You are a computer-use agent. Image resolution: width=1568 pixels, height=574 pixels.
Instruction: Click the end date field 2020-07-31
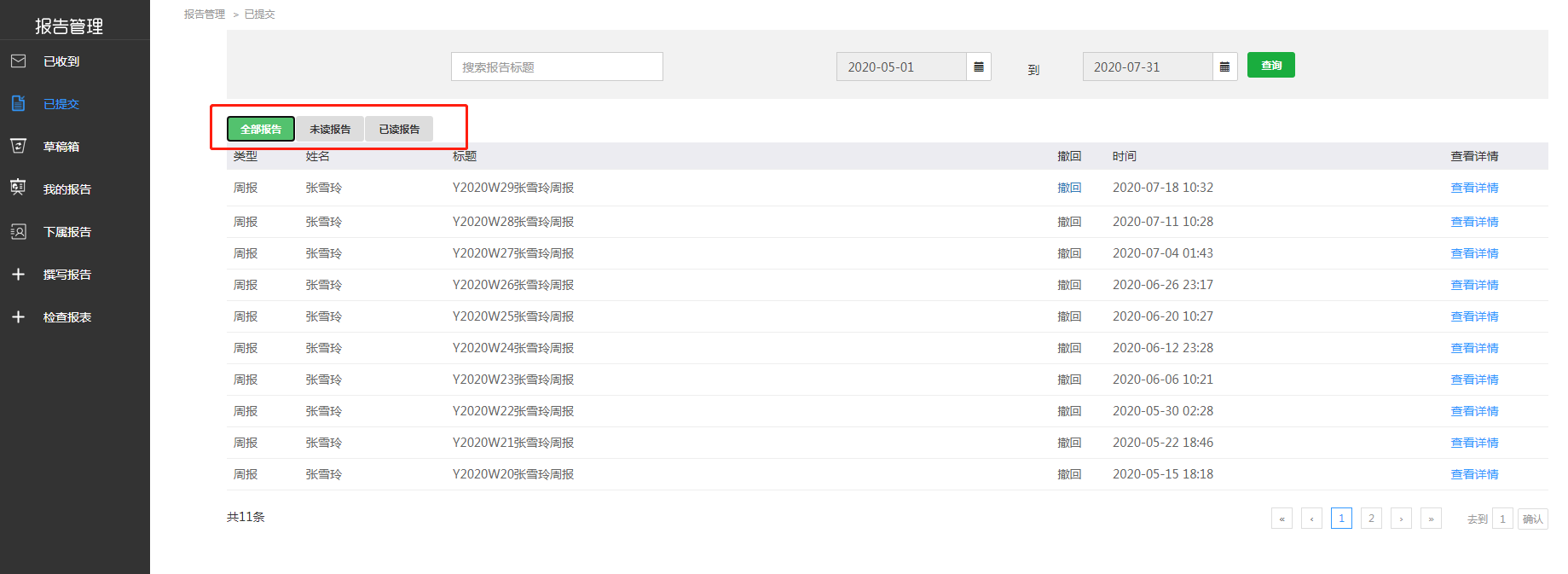[1148, 67]
